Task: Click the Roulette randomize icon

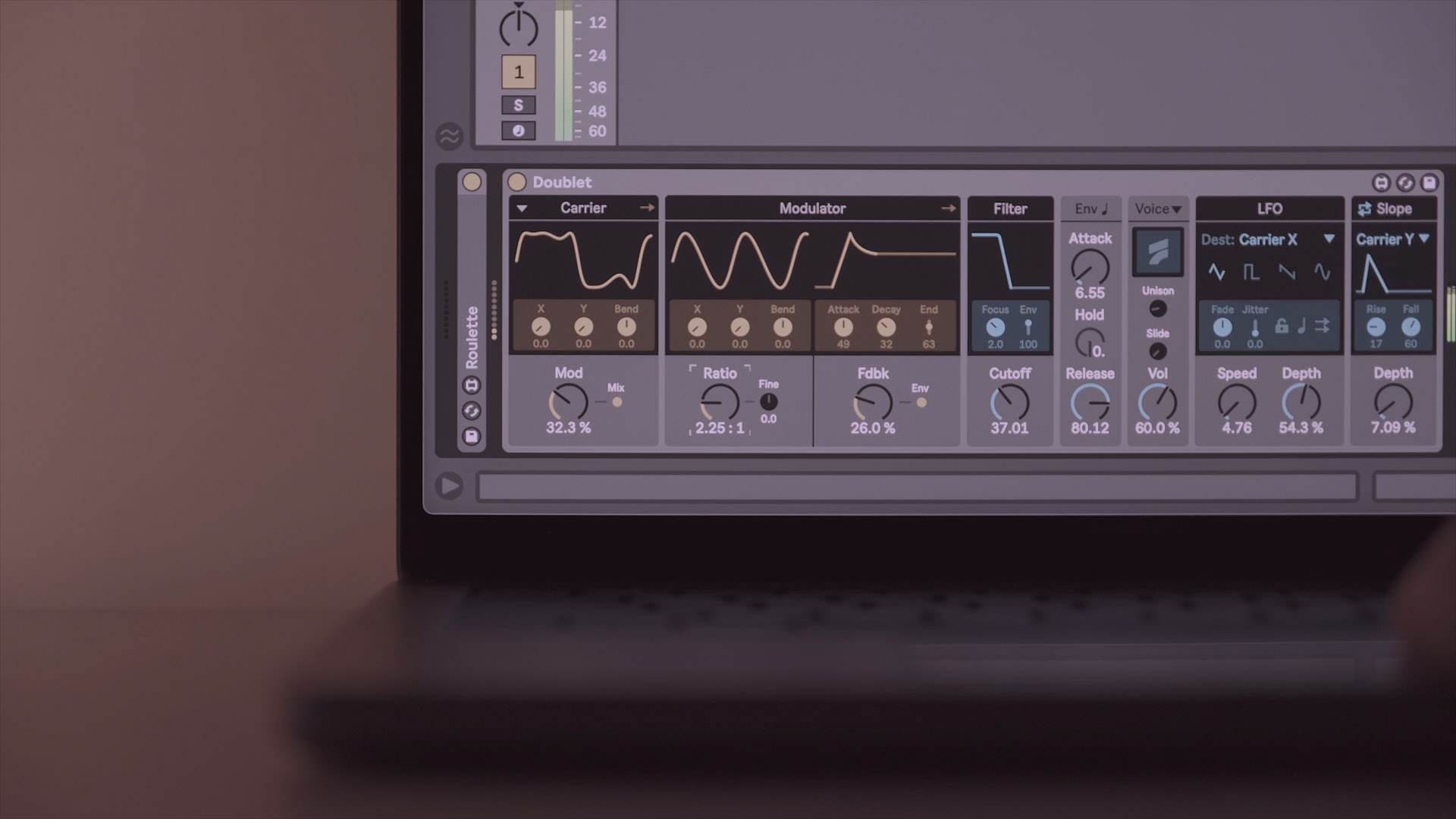Action: click(471, 412)
